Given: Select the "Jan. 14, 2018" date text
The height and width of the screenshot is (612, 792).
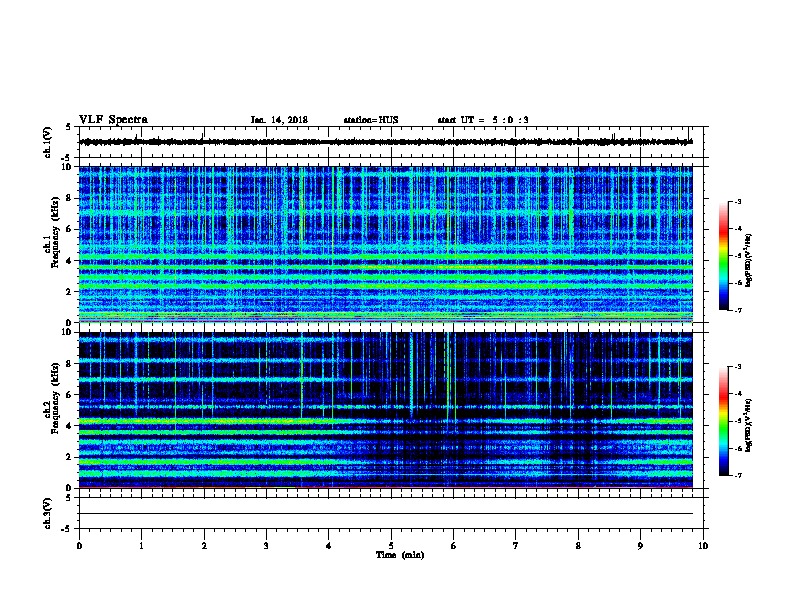Looking at the screenshot, I should (279, 120).
